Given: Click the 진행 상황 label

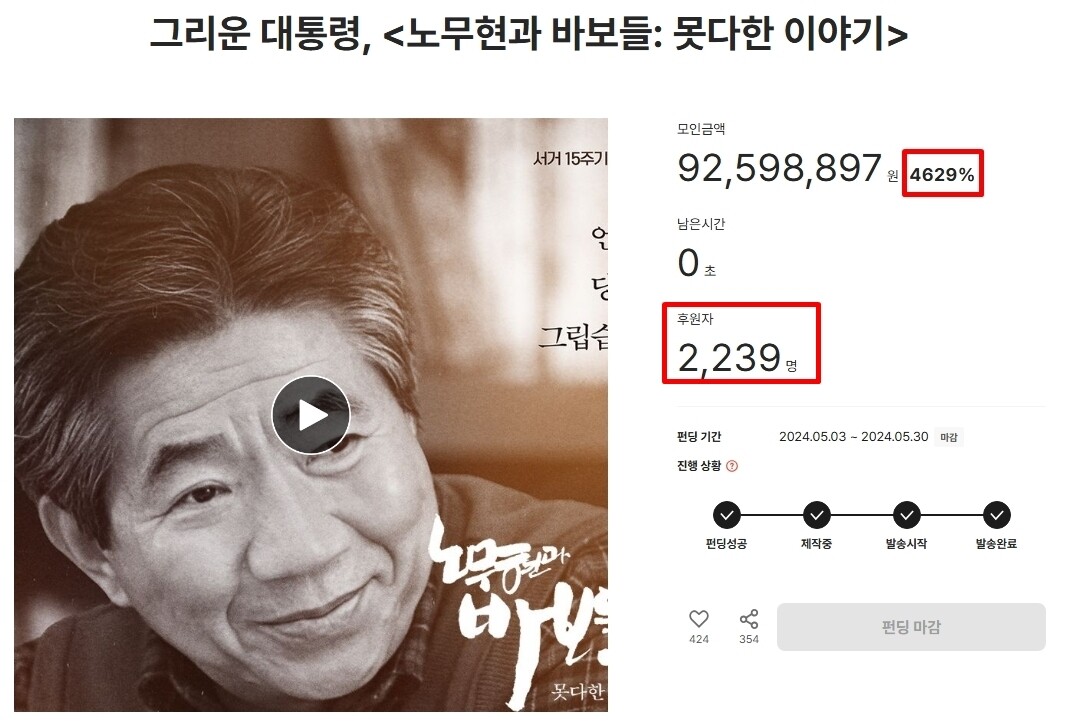Looking at the screenshot, I should click(x=699, y=465).
